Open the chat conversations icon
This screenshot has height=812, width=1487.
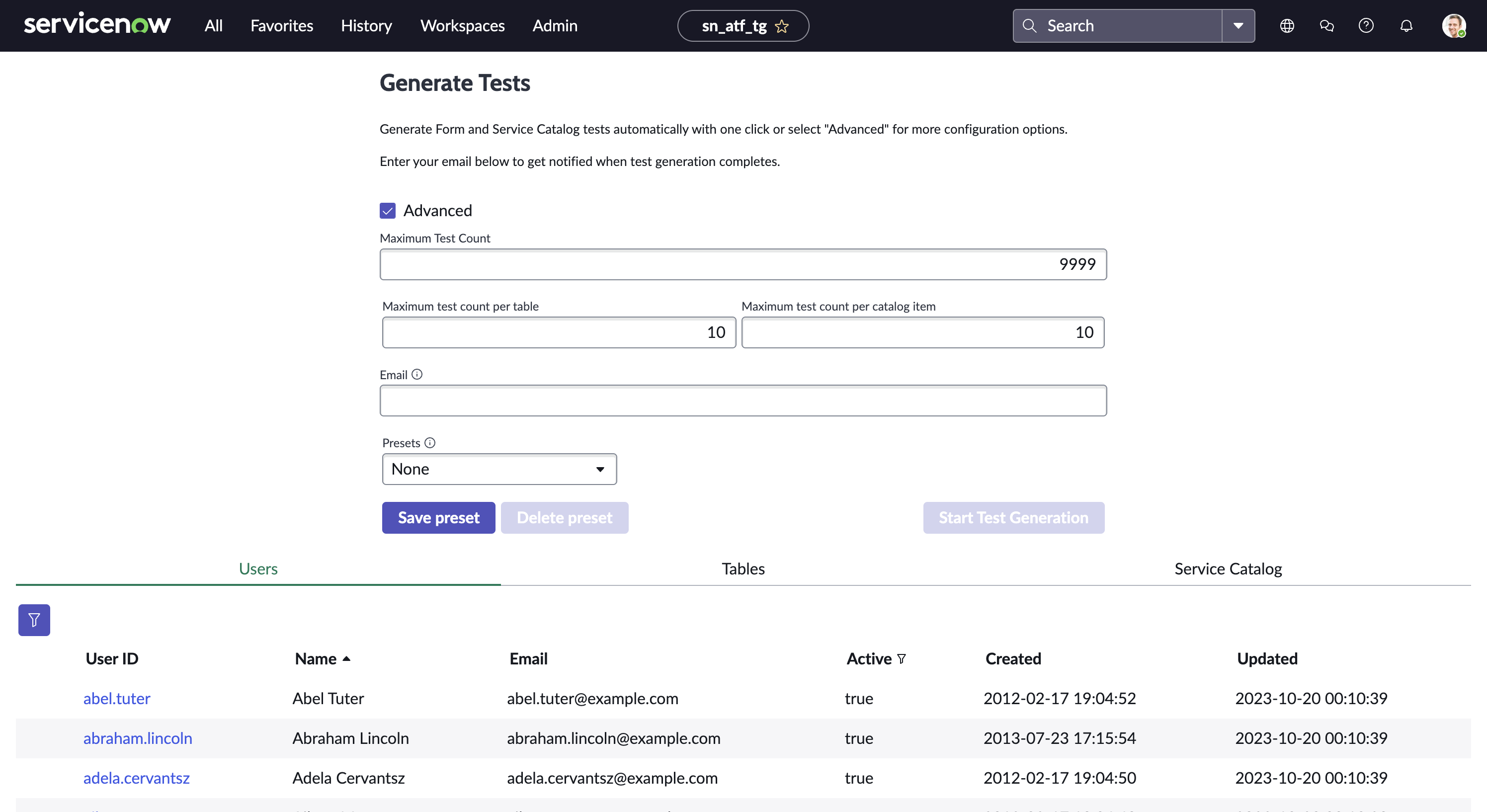[x=1326, y=26]
